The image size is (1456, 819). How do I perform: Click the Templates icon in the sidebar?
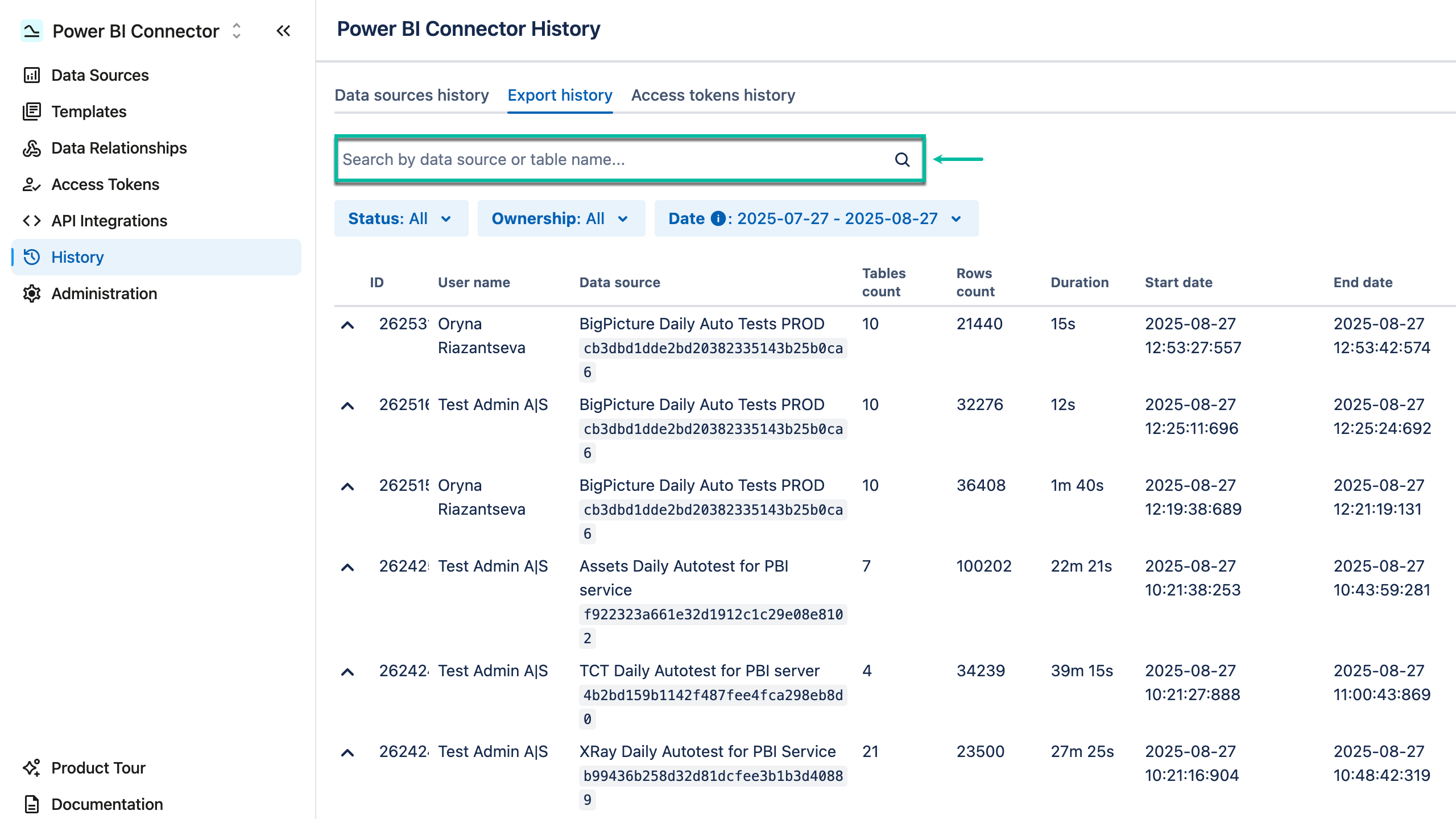point(32,111)
